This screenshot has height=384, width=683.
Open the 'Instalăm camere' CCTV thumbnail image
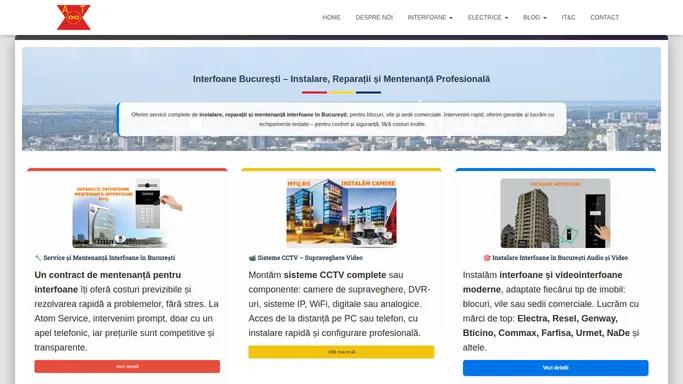[x=342, y=213]
